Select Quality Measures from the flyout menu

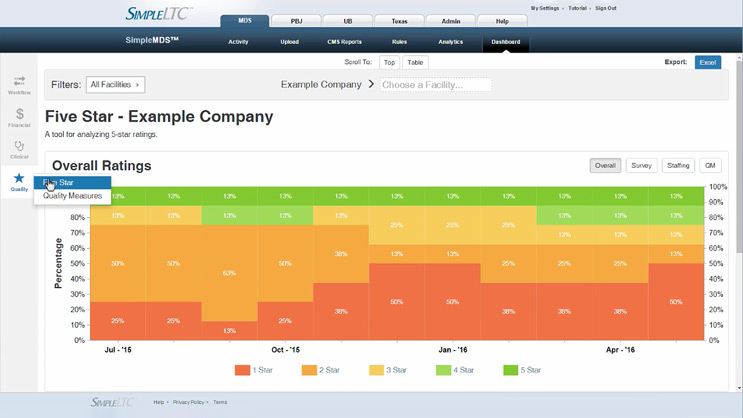[72, 196]
